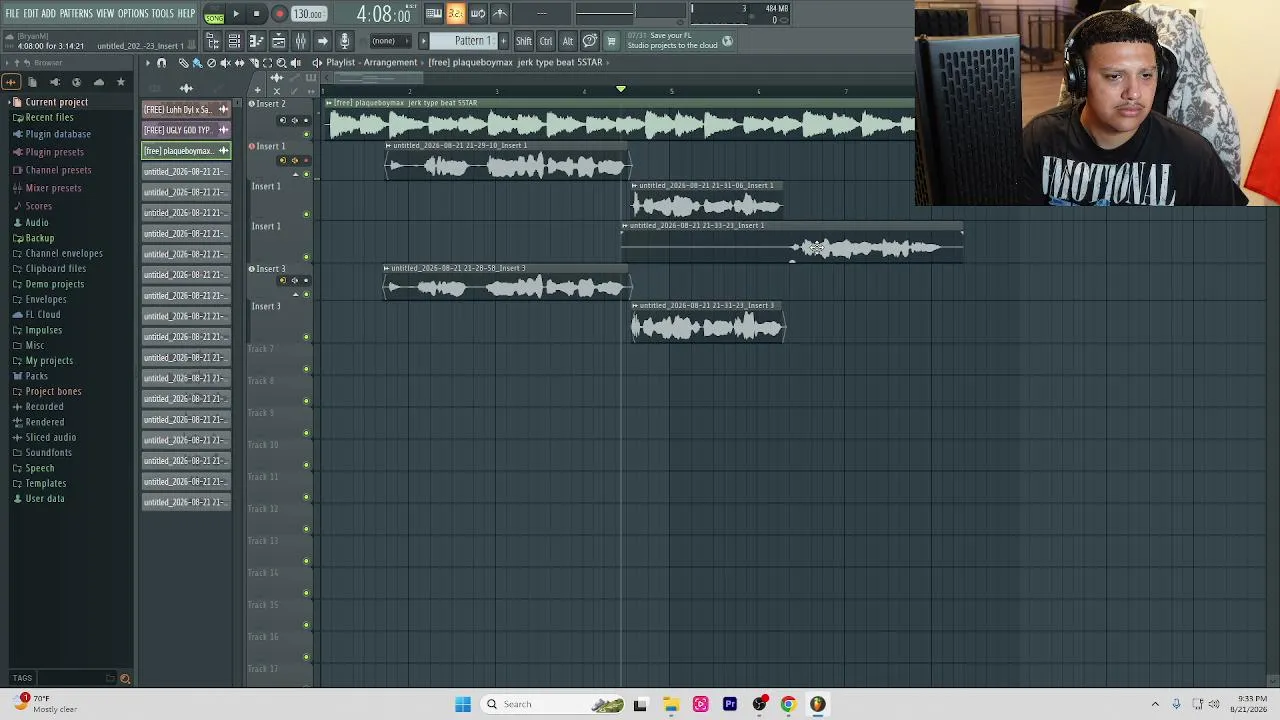1280x720 pixels.
Task: Open the shop cart icon
Action: [x=611, y=41]
